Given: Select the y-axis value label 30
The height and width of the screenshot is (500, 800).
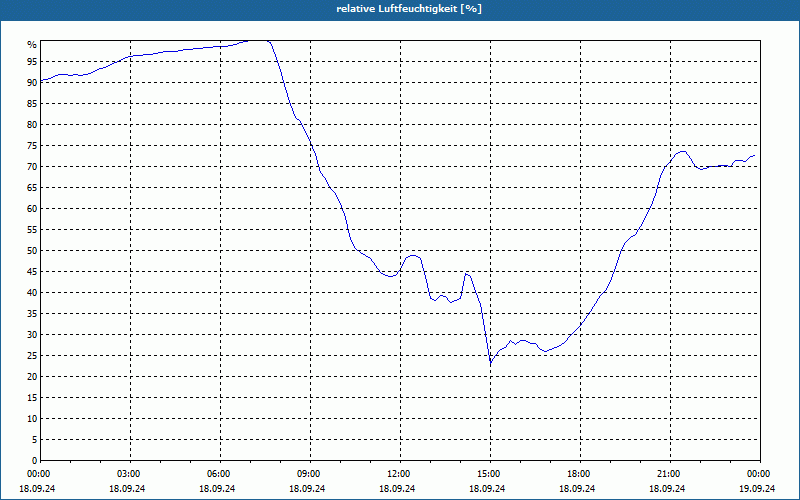Looking at the screenshot, I should click(32, 335).
